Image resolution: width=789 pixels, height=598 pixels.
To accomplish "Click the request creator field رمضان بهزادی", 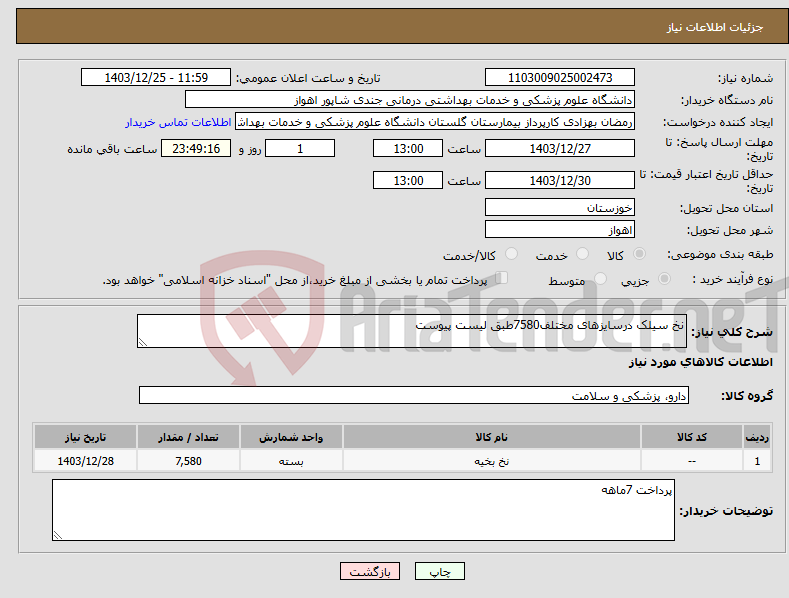I will (x=435, y=122).
